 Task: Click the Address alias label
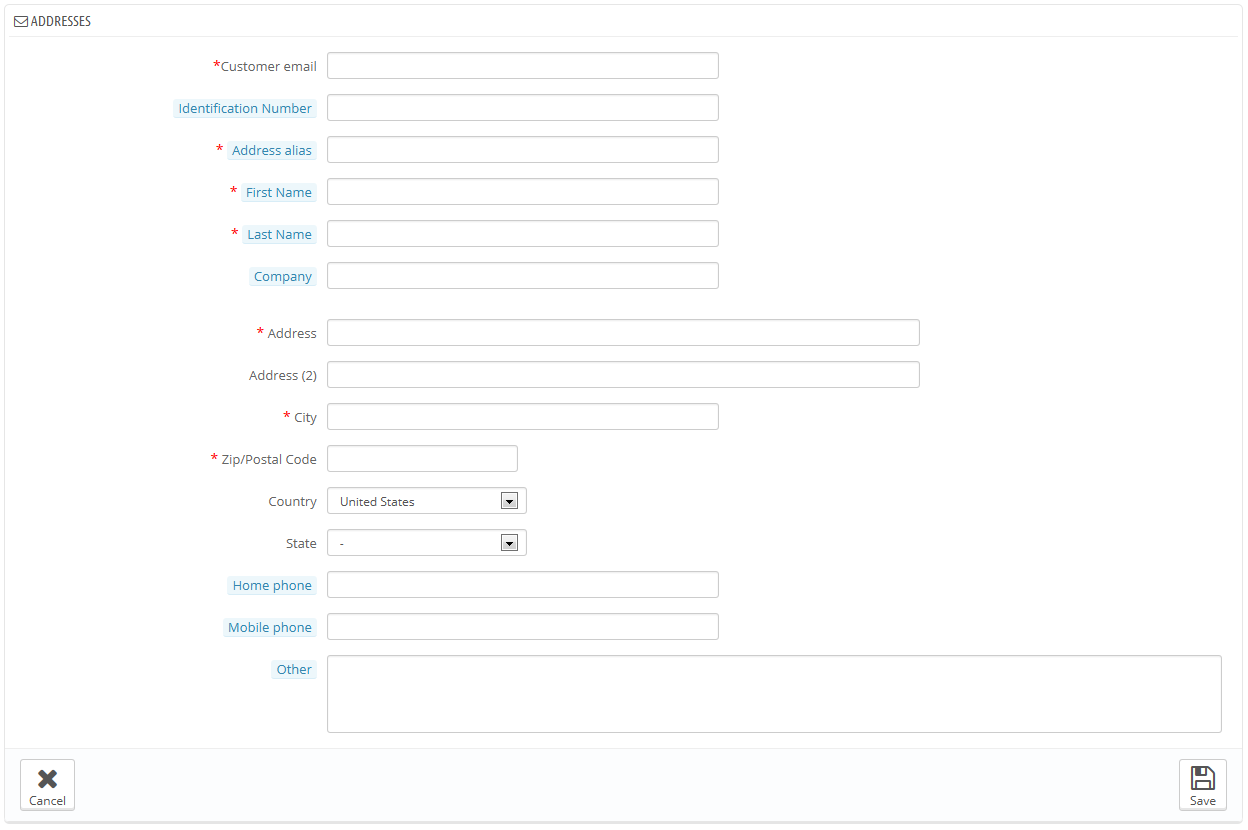click(272, 150)
